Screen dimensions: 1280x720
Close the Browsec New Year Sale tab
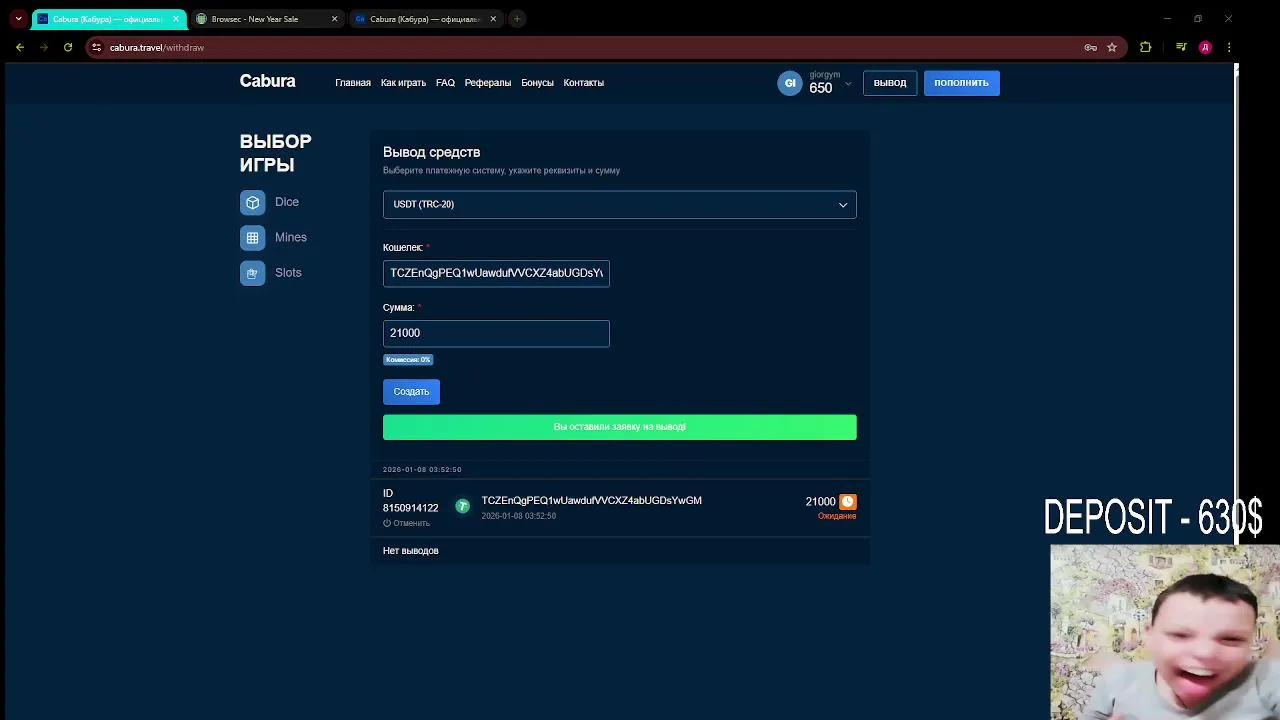coord(334,19)
